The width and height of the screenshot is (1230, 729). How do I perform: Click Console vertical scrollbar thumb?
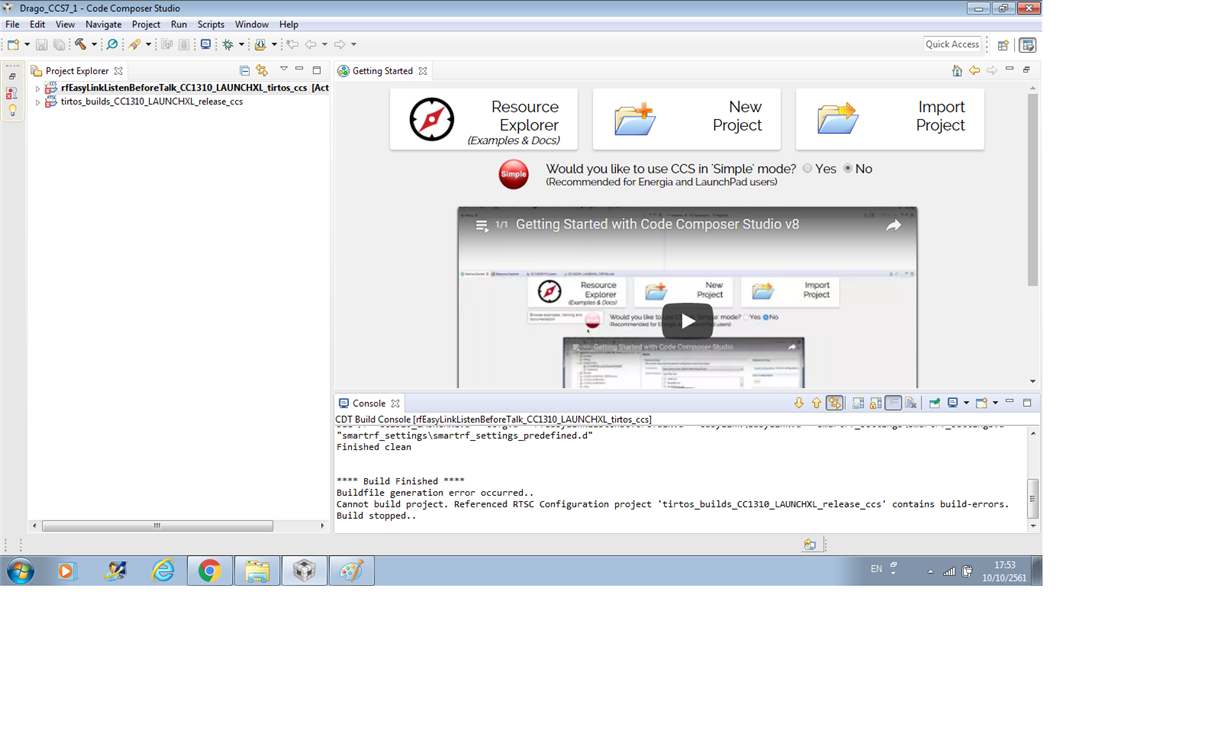pyautogui.click(x=1033, y=498)
